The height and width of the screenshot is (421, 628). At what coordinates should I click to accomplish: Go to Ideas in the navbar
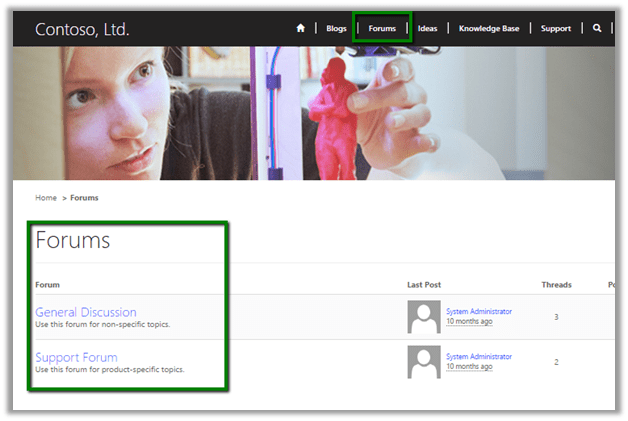coord(427,28)
